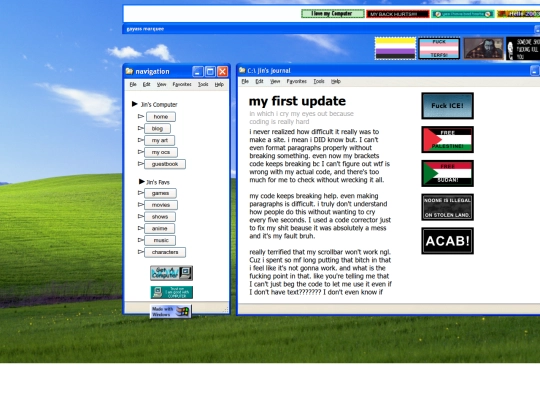Open Edit menu in navigation window
Viewport: 540px width, 405px height.
point(146,84)
